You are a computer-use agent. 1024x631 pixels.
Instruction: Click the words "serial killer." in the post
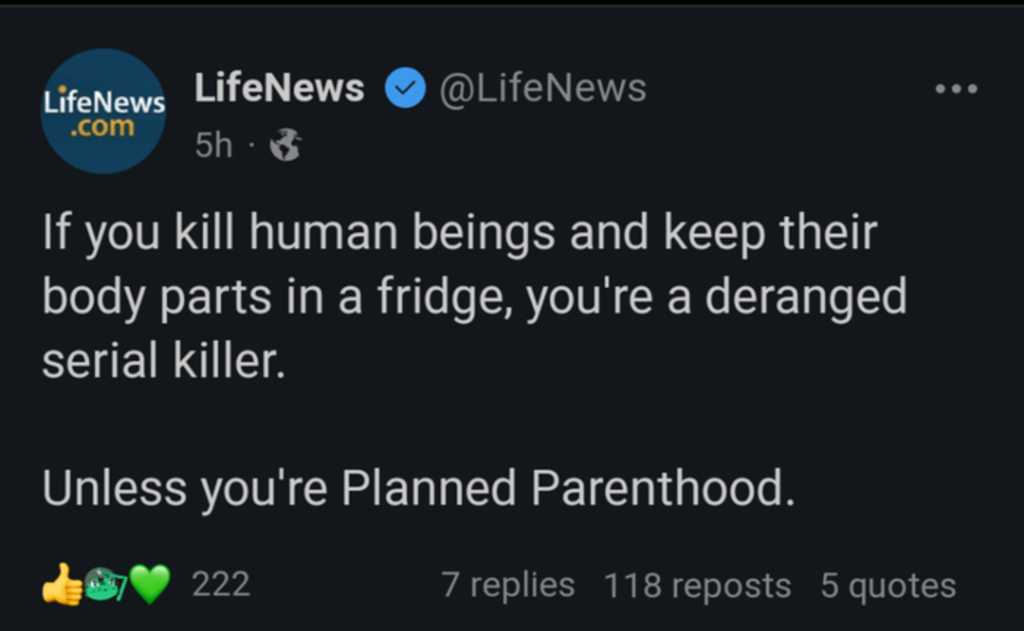pyautogui.click(x=165, y=361)
